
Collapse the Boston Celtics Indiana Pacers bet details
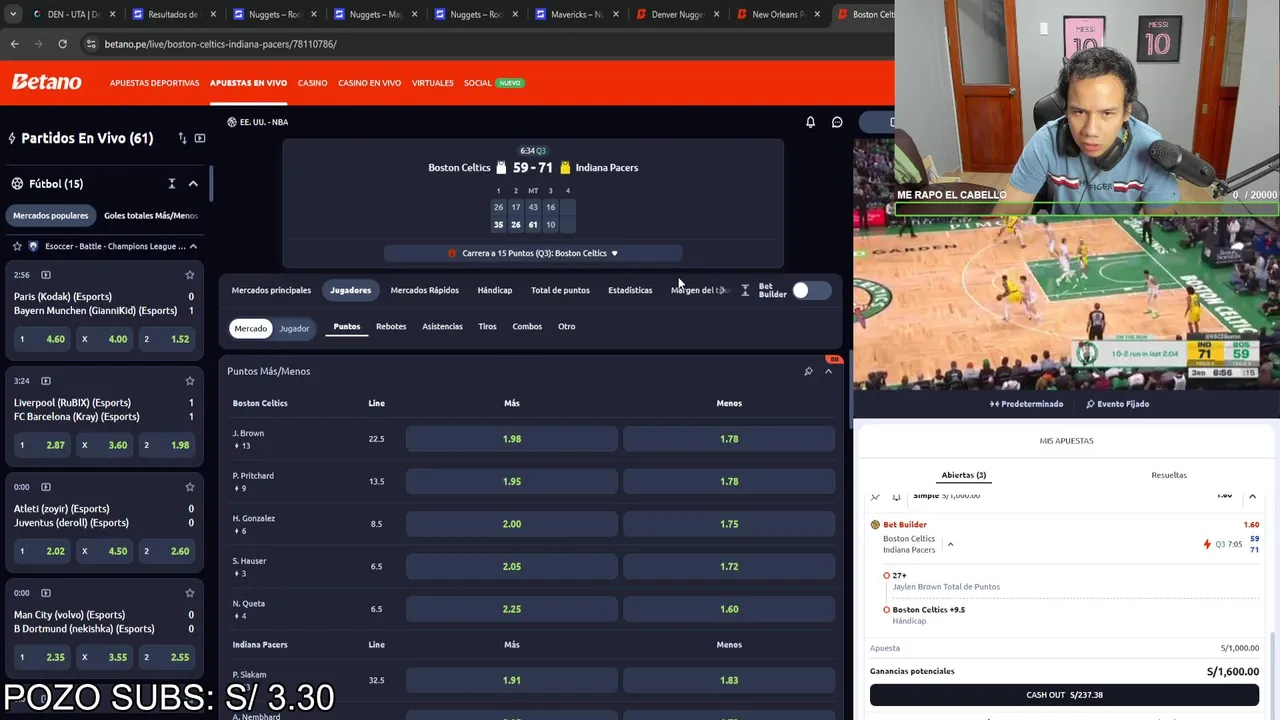tap(950, 544)
